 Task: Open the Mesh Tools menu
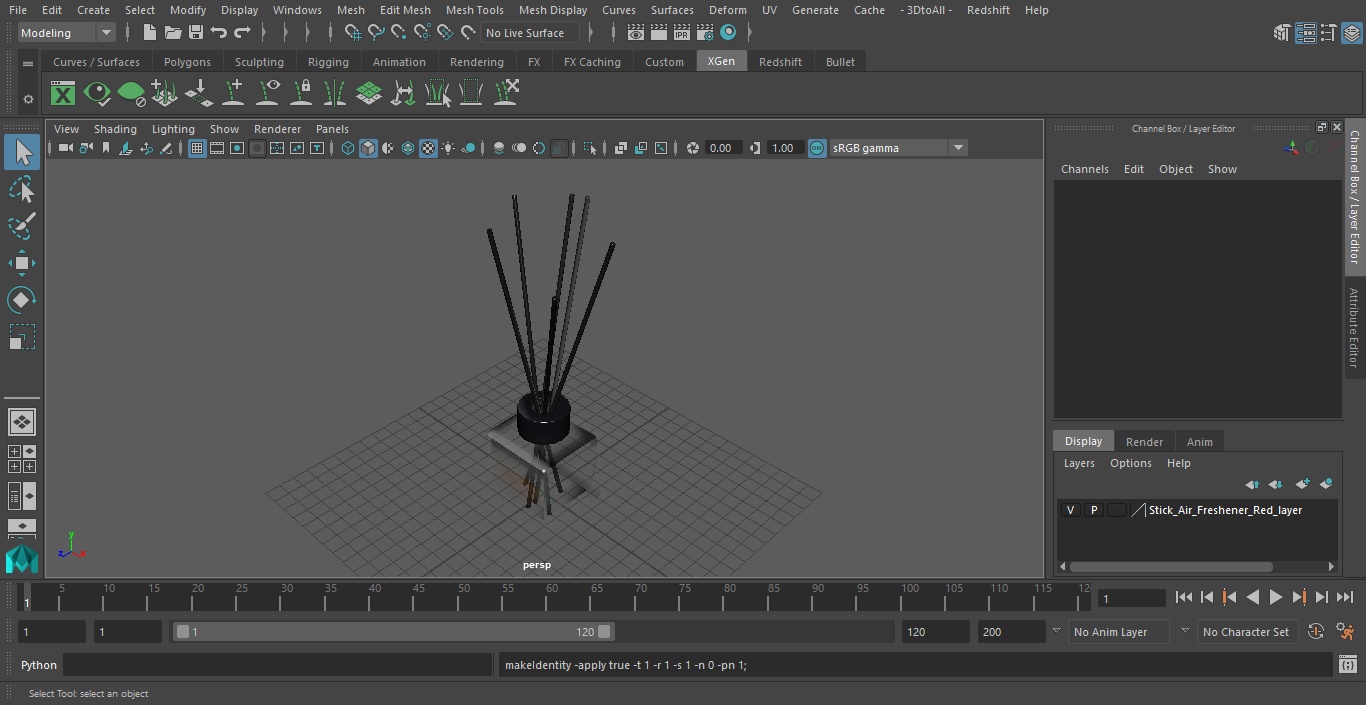474,10
